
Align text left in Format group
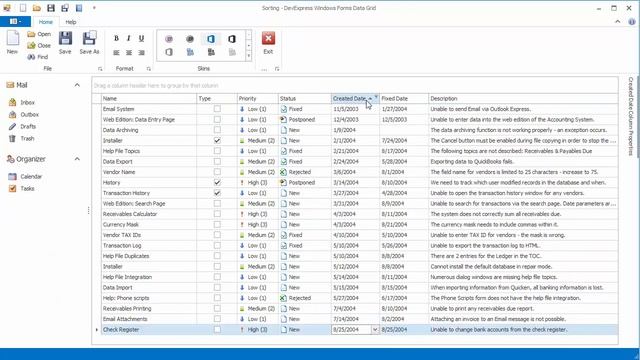pyautogui.click(x=116, y=53)
